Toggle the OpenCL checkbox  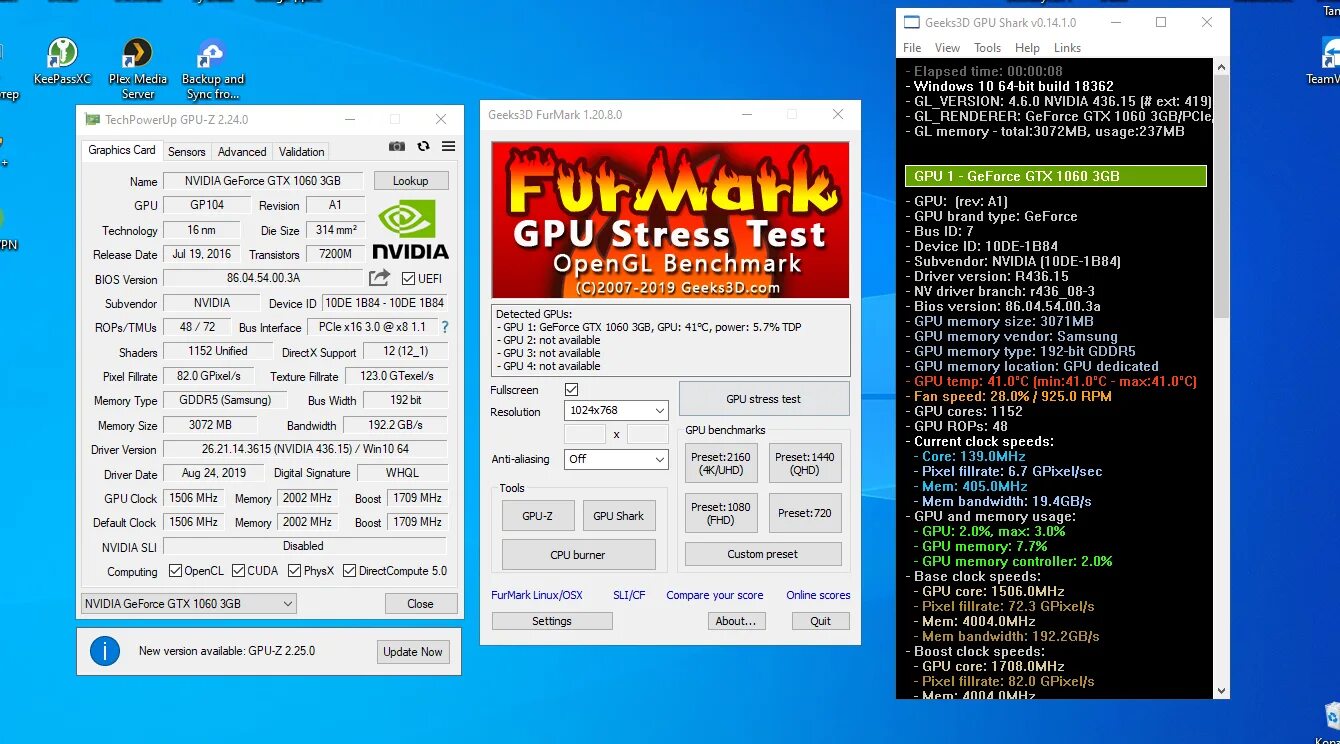(175, 571)
